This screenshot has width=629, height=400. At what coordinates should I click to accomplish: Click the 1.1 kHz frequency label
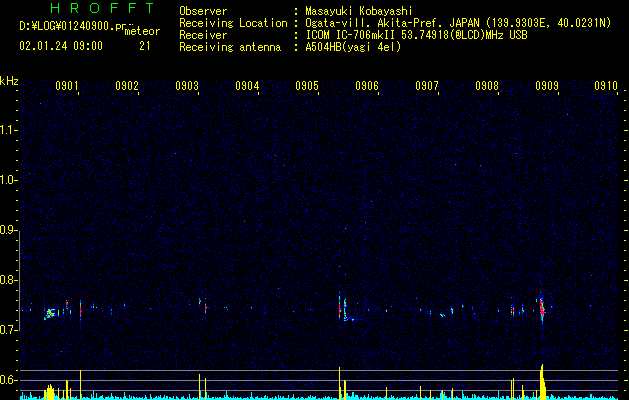(8, 130)
